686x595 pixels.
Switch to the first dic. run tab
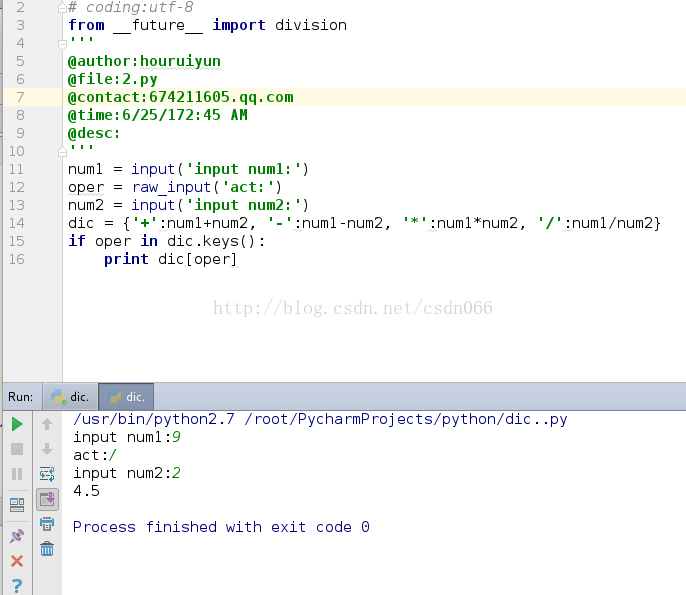point(70,397)
